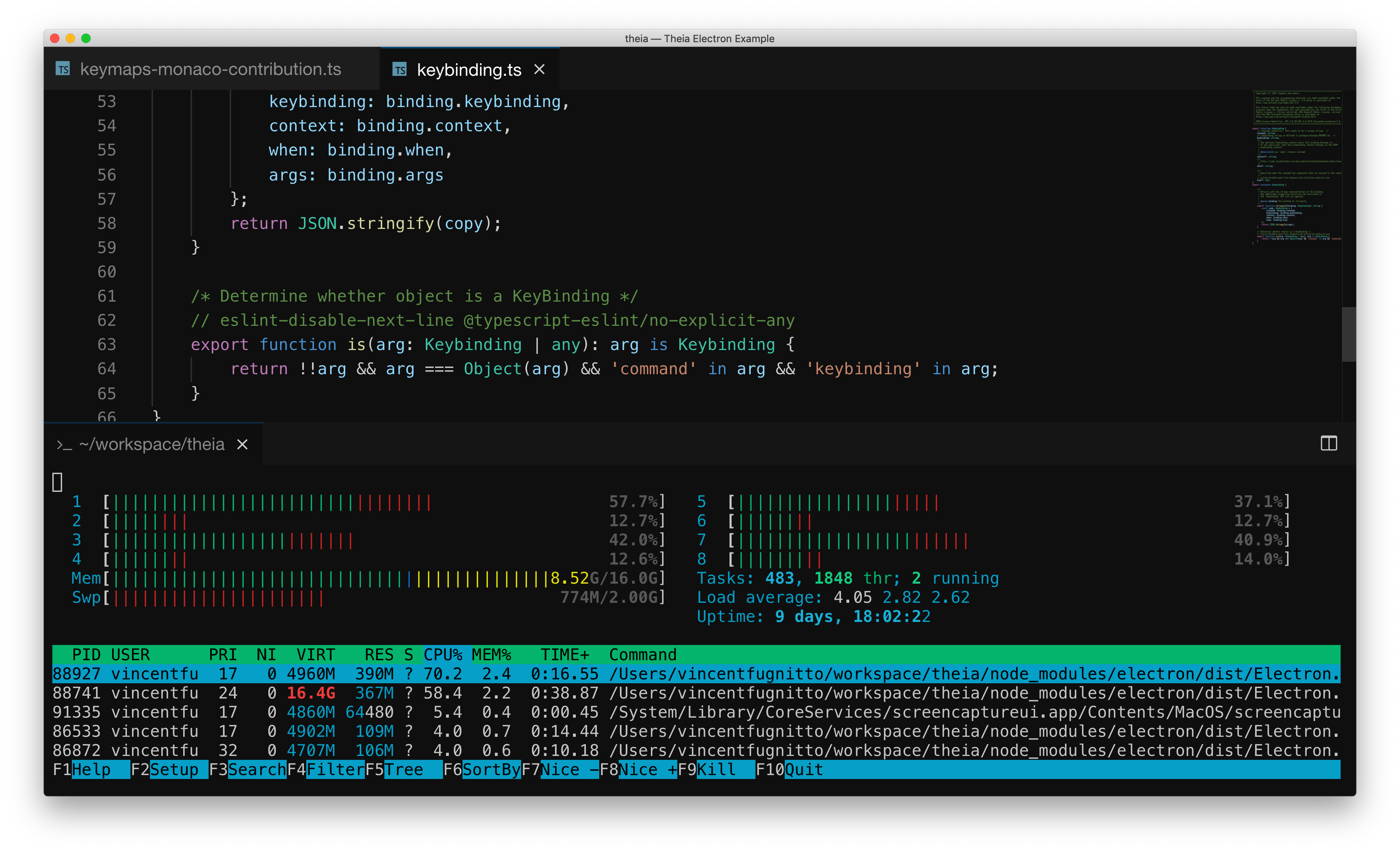The image size is (1400, 854).
Task: Sort by CPU% column header
Action: (443, 654)
